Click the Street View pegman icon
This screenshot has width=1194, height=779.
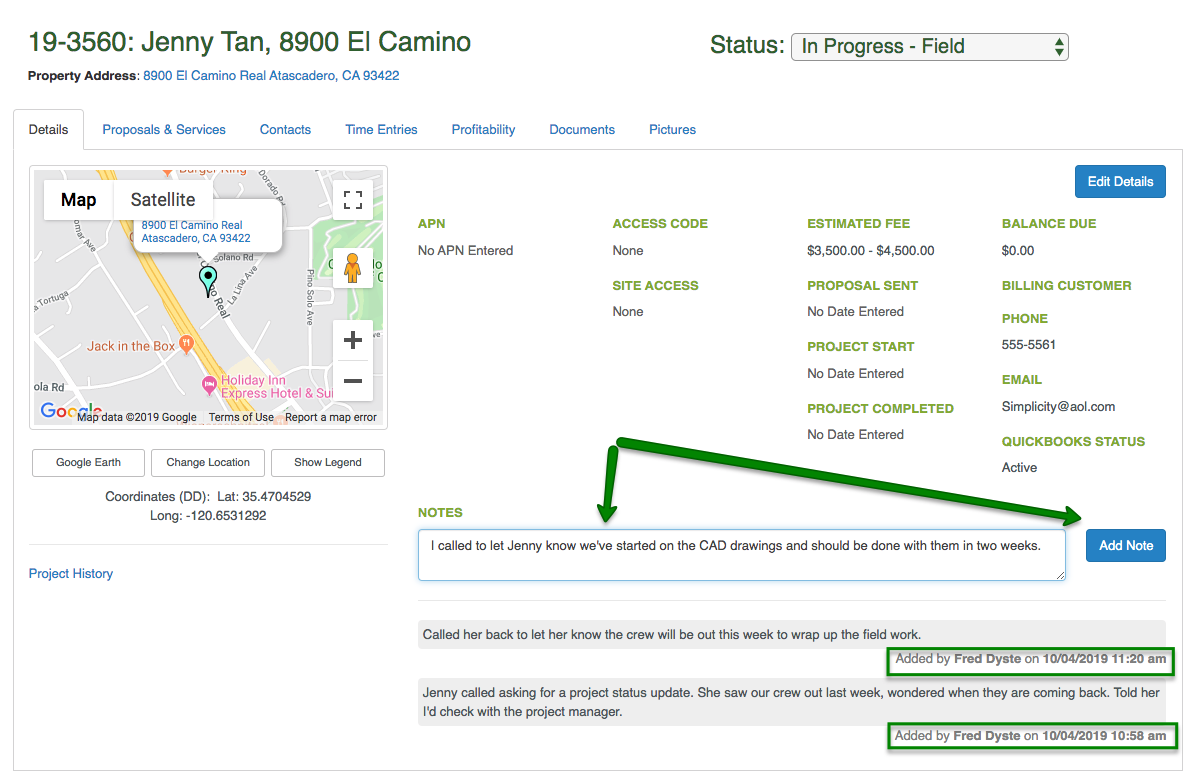pyautogui.click(x=353, y=268)
